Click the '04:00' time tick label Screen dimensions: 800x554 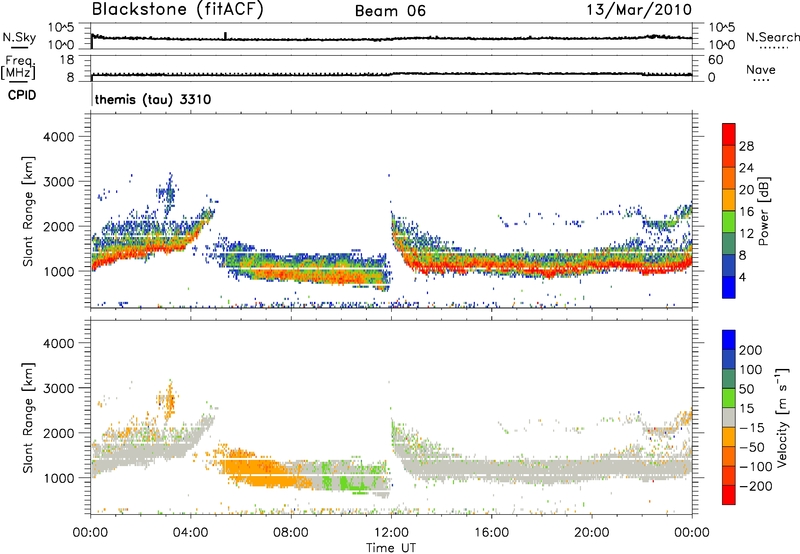tap(190, 533)
